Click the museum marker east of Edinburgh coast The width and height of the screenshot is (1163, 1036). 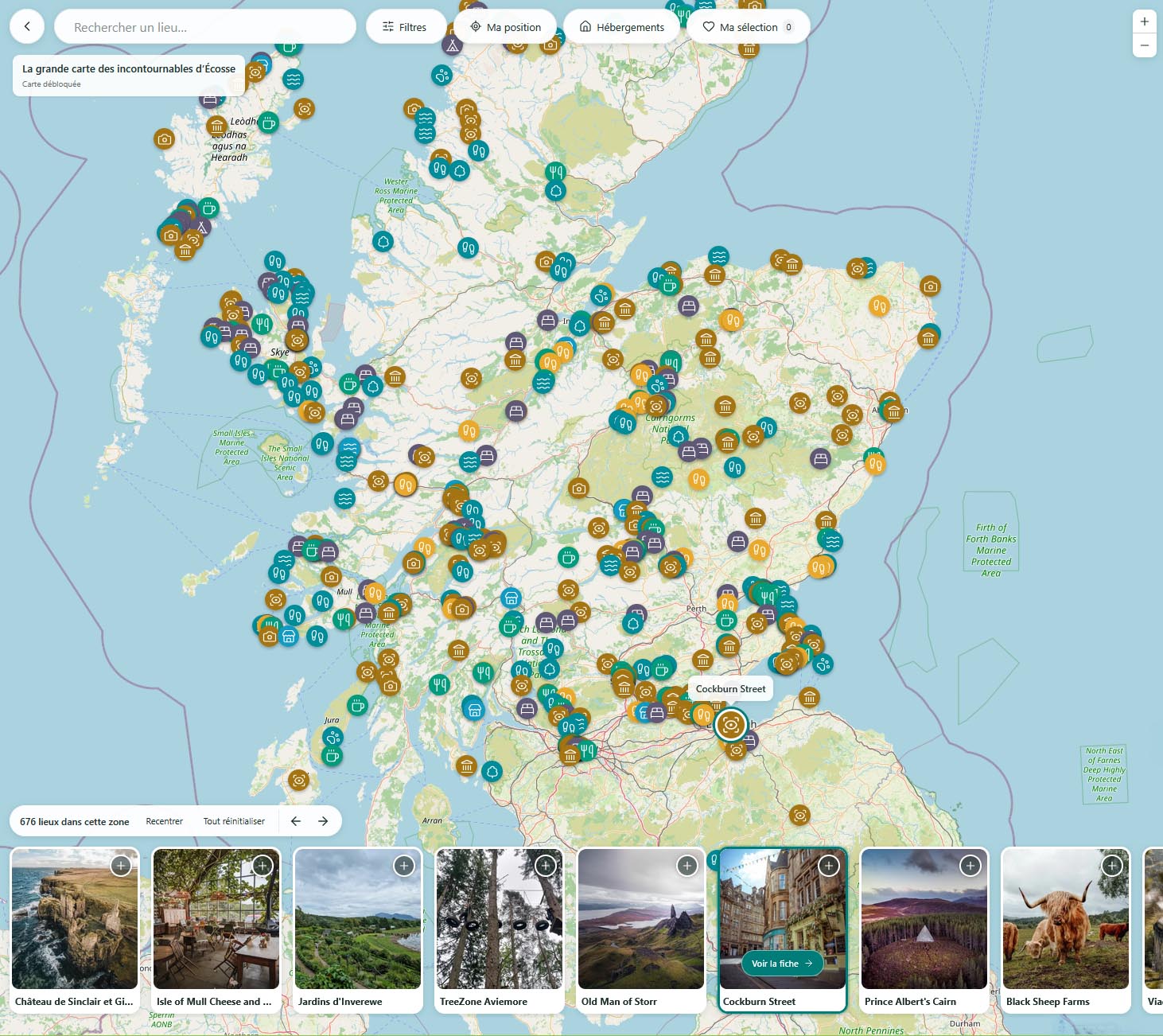(x=809, y=698)
